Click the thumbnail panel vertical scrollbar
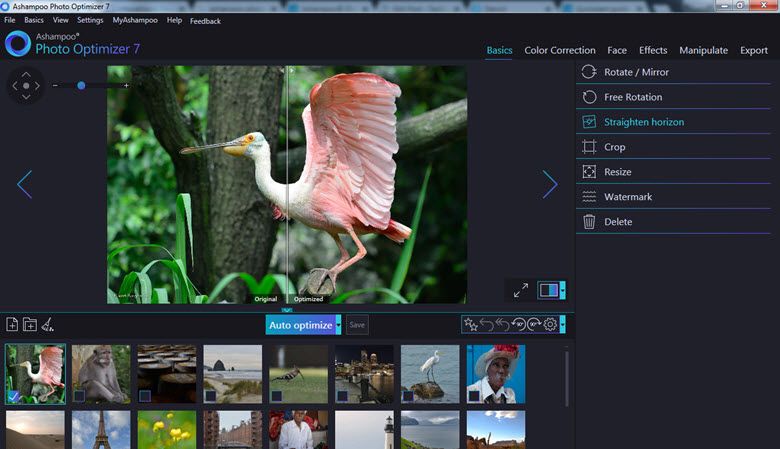This screenshot has width=780, height=449. pyautogui.click(x=566, y=378)
